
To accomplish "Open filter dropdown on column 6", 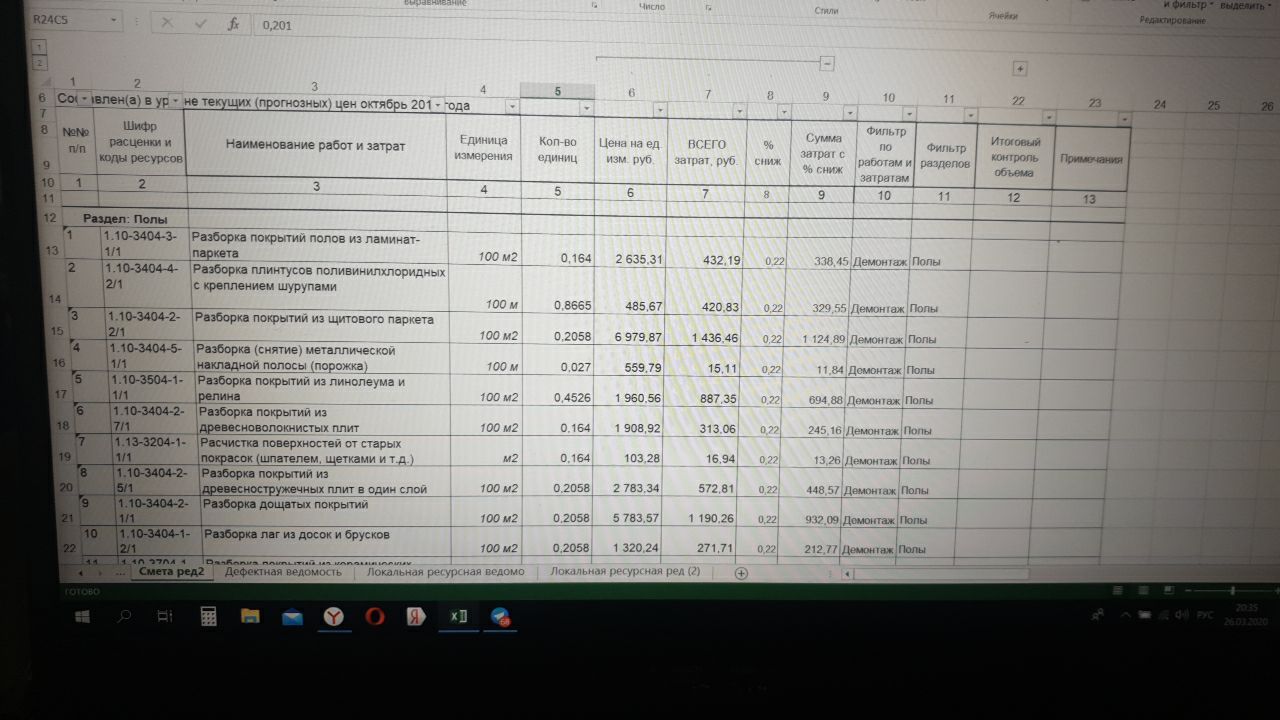I will click(x=659, y=108).
